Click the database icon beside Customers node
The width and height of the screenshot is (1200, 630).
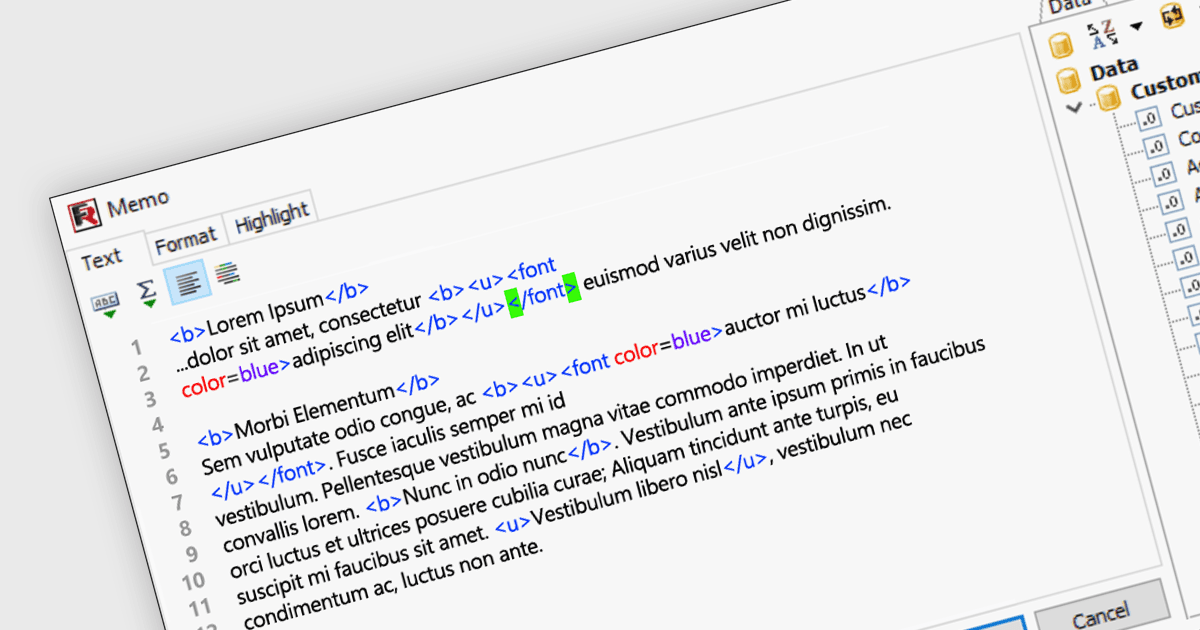click(1108, 98)
